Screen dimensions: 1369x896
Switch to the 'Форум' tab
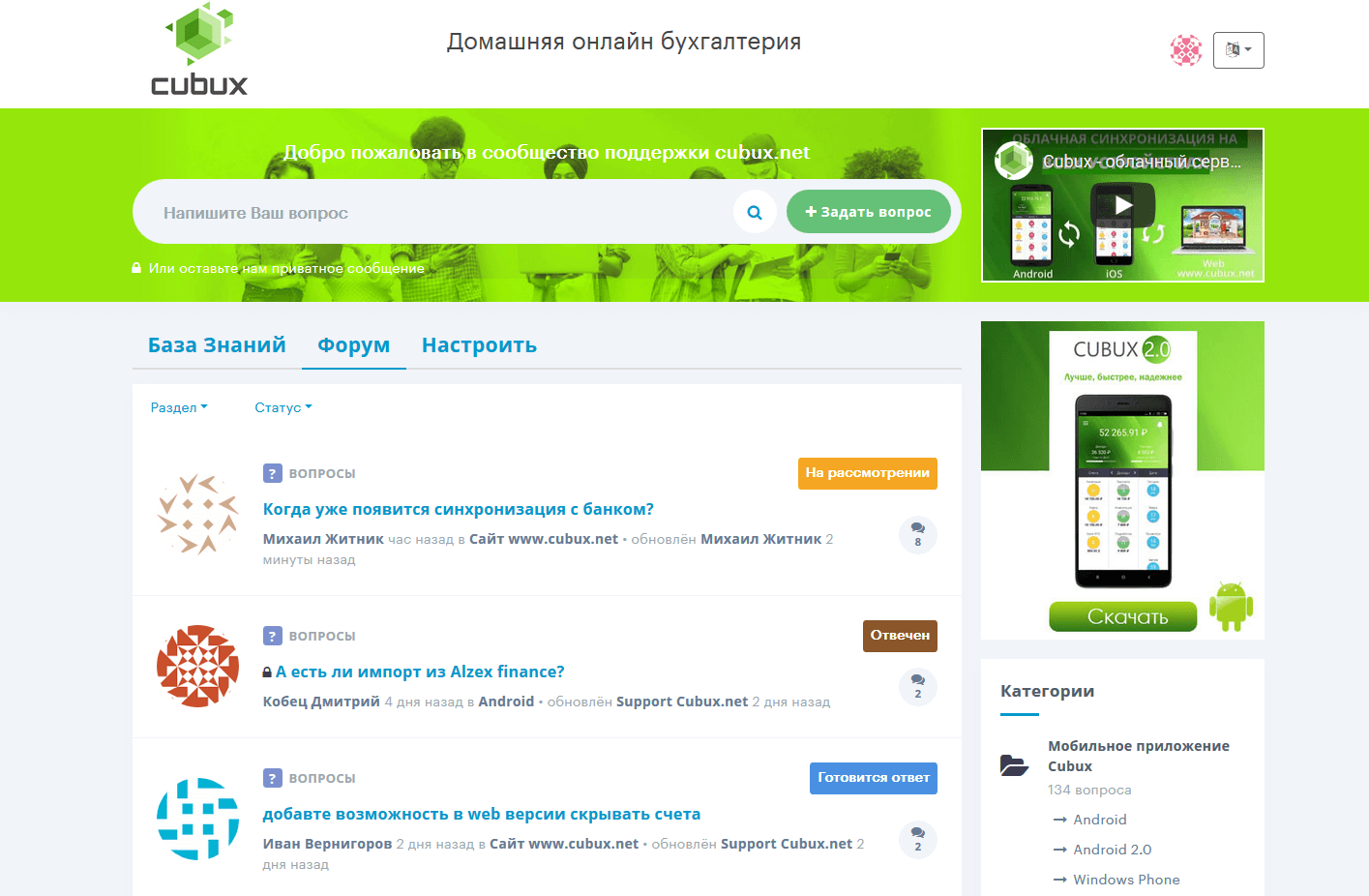click(353, 345)
